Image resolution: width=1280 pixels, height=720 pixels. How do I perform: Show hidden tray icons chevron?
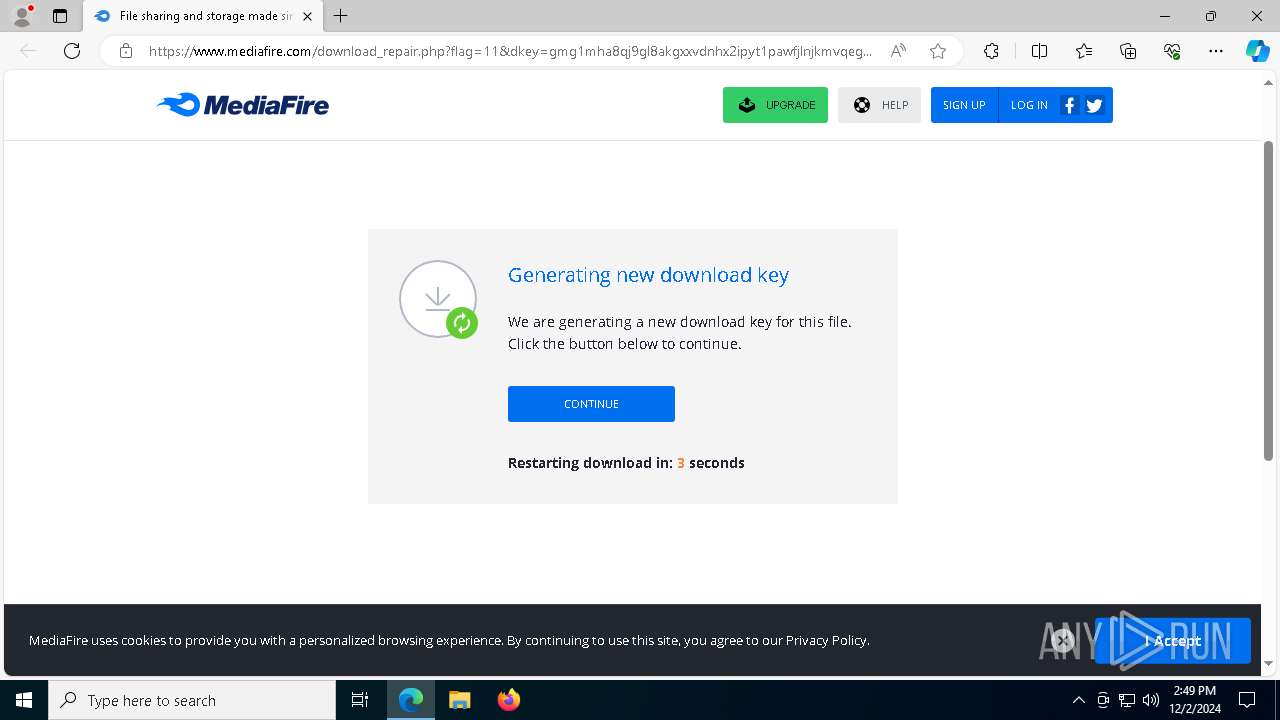pyautogui.click(x=1078, y=700)
